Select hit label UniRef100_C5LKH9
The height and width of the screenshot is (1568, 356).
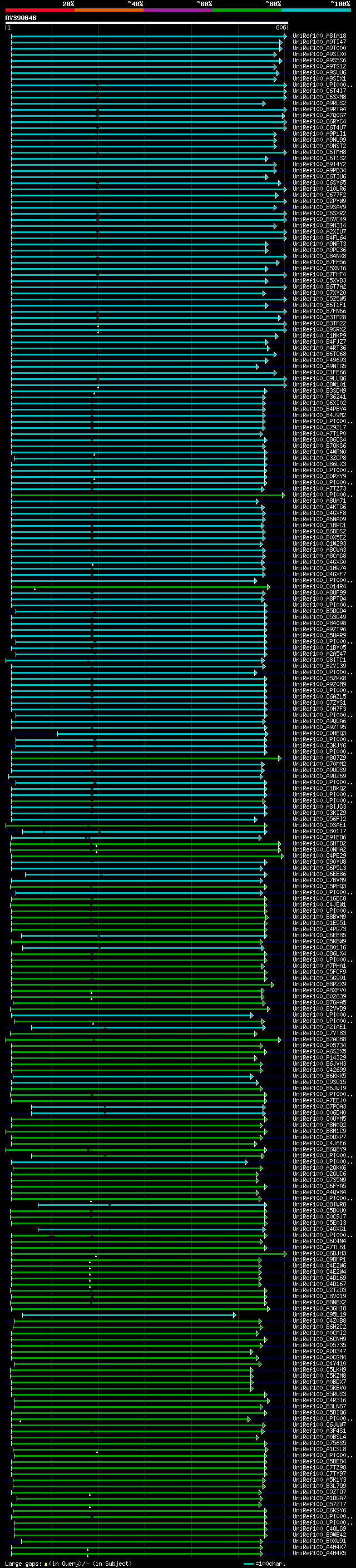[319, 1369]
